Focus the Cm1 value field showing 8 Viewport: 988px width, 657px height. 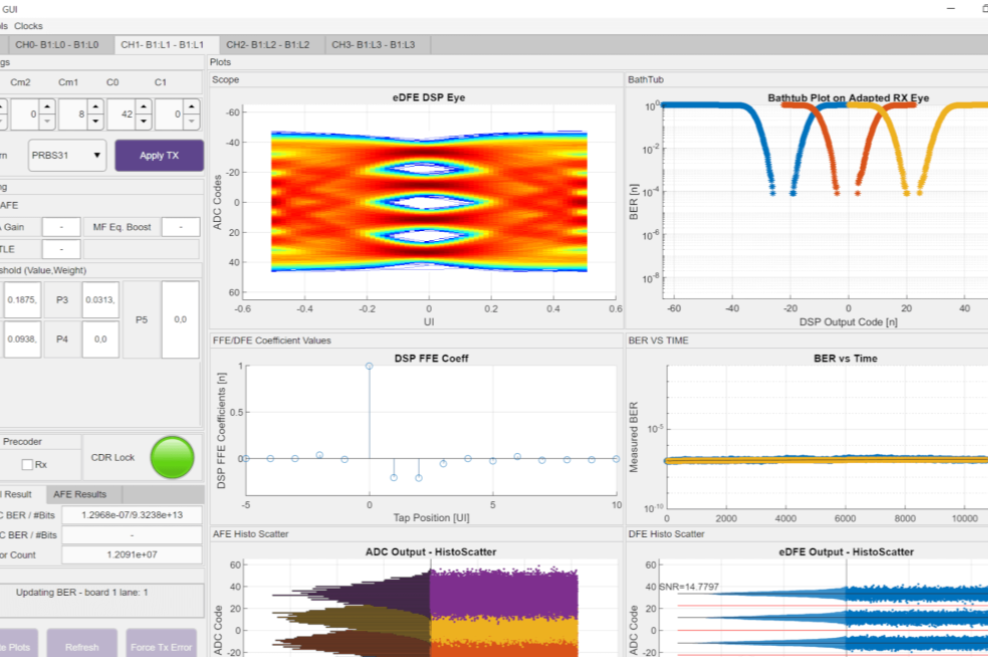(74, 115)
